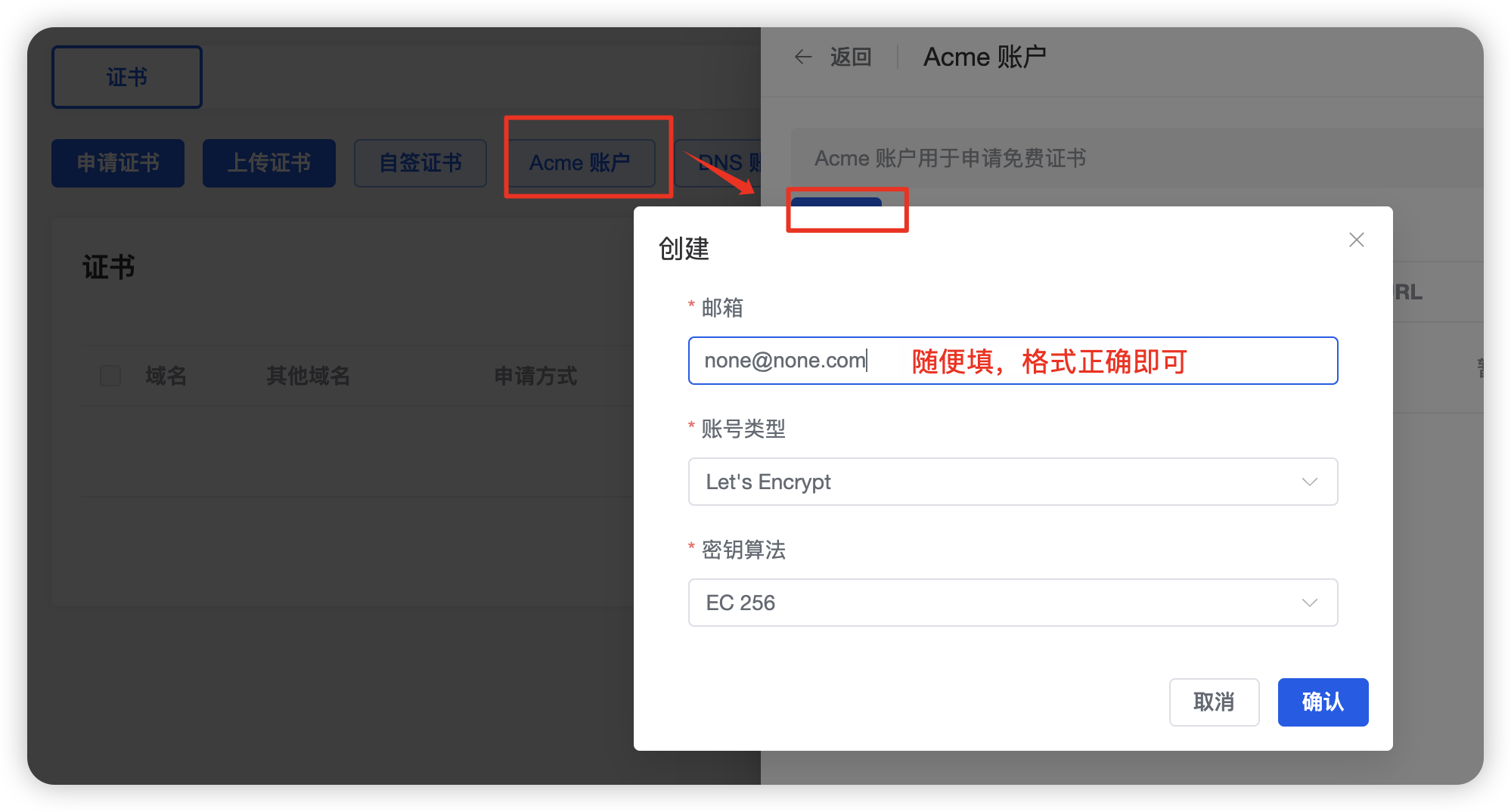This screenshot has width=1511, height=812.
Task: Toggle the select-all checkbox beside 域名
Action: pos(110,376)
